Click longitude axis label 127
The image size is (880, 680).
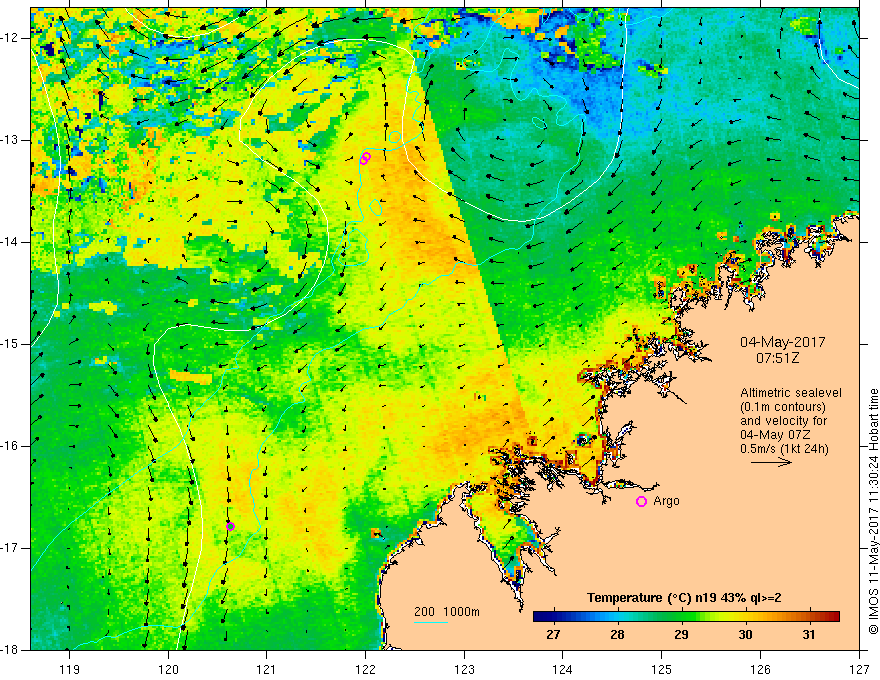pyautogui.click(x=859, y=669)
